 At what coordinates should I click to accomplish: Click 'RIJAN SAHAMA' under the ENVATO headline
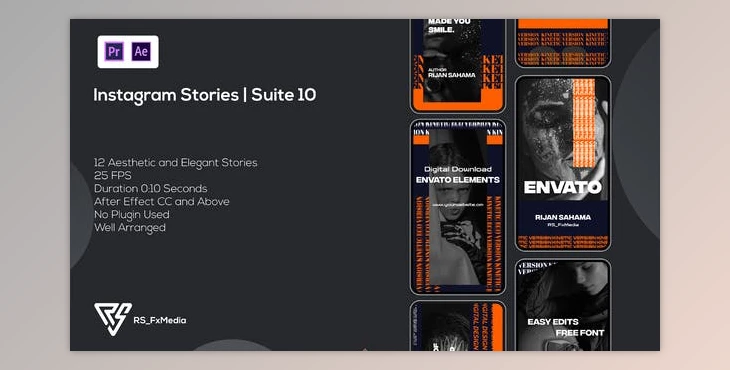563,217
